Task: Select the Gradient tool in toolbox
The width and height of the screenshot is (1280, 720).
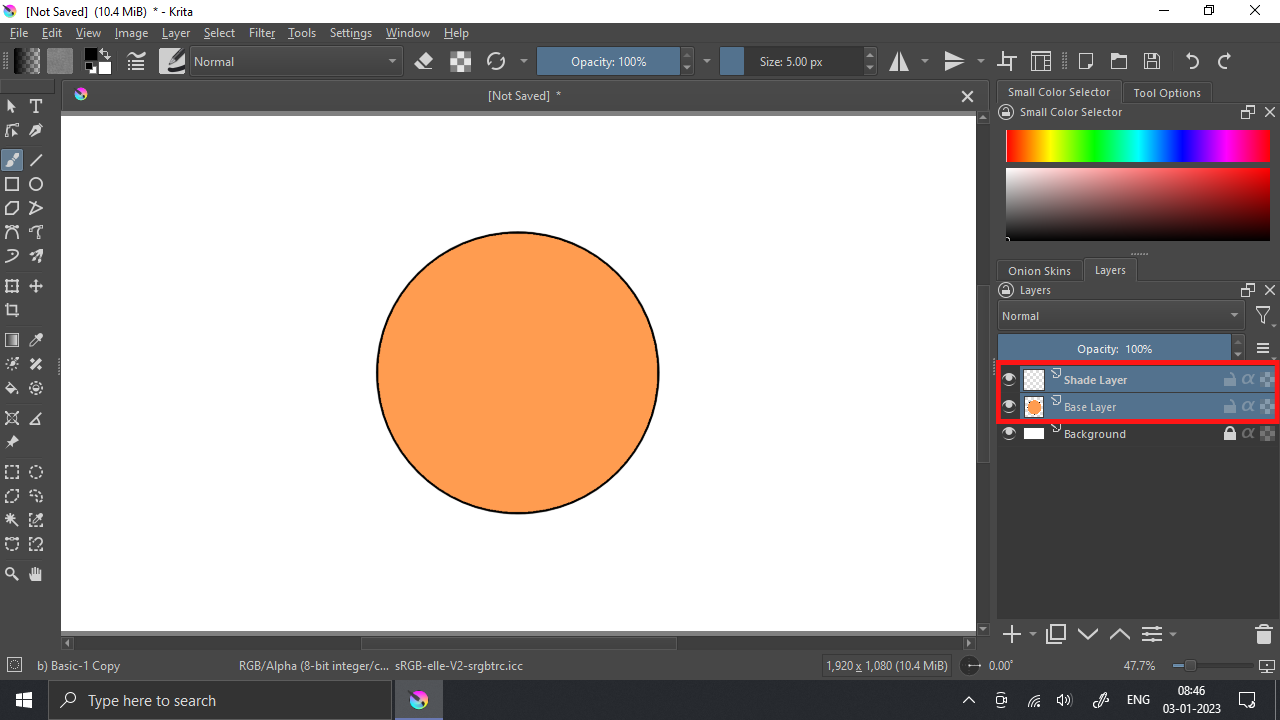Action: (12, 340)
